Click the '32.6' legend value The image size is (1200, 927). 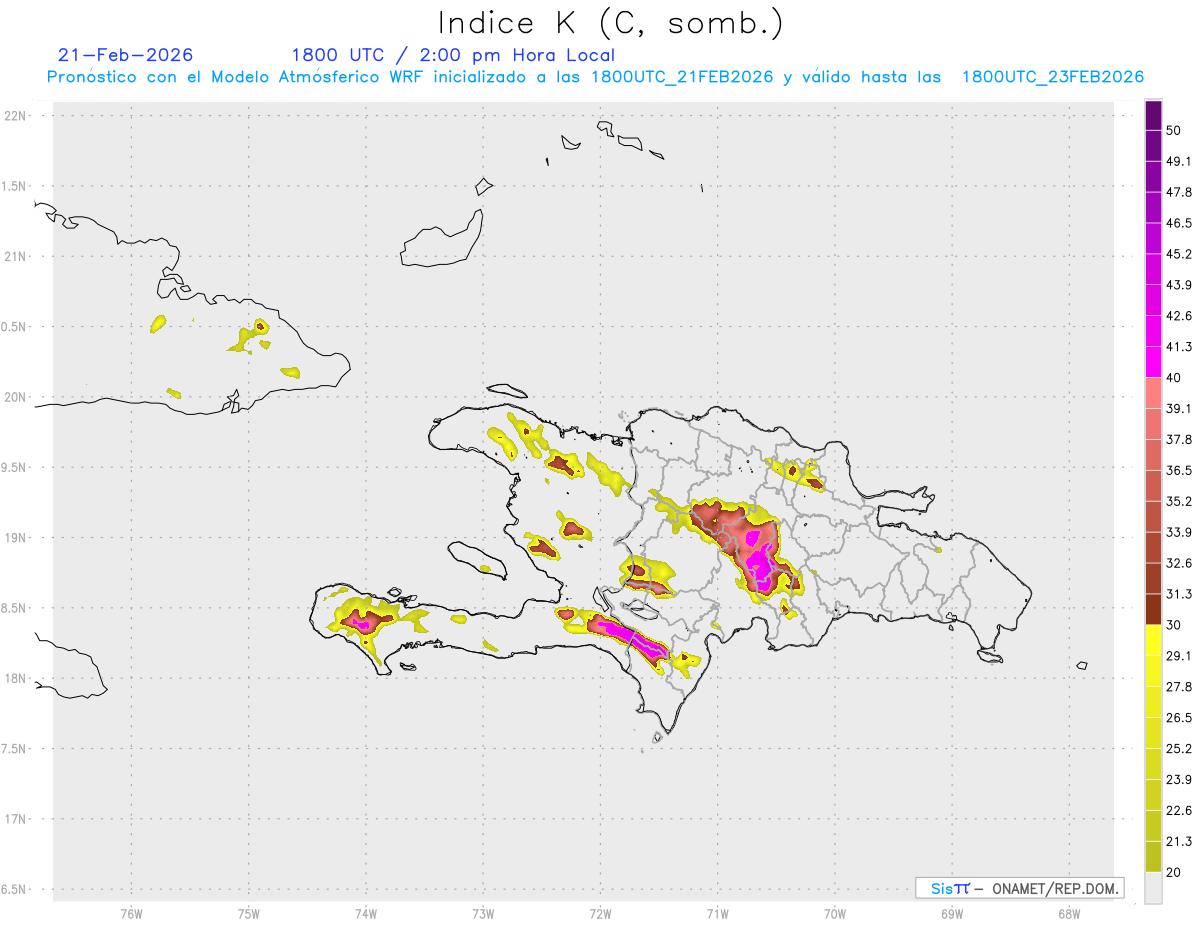click(1179, 563)
